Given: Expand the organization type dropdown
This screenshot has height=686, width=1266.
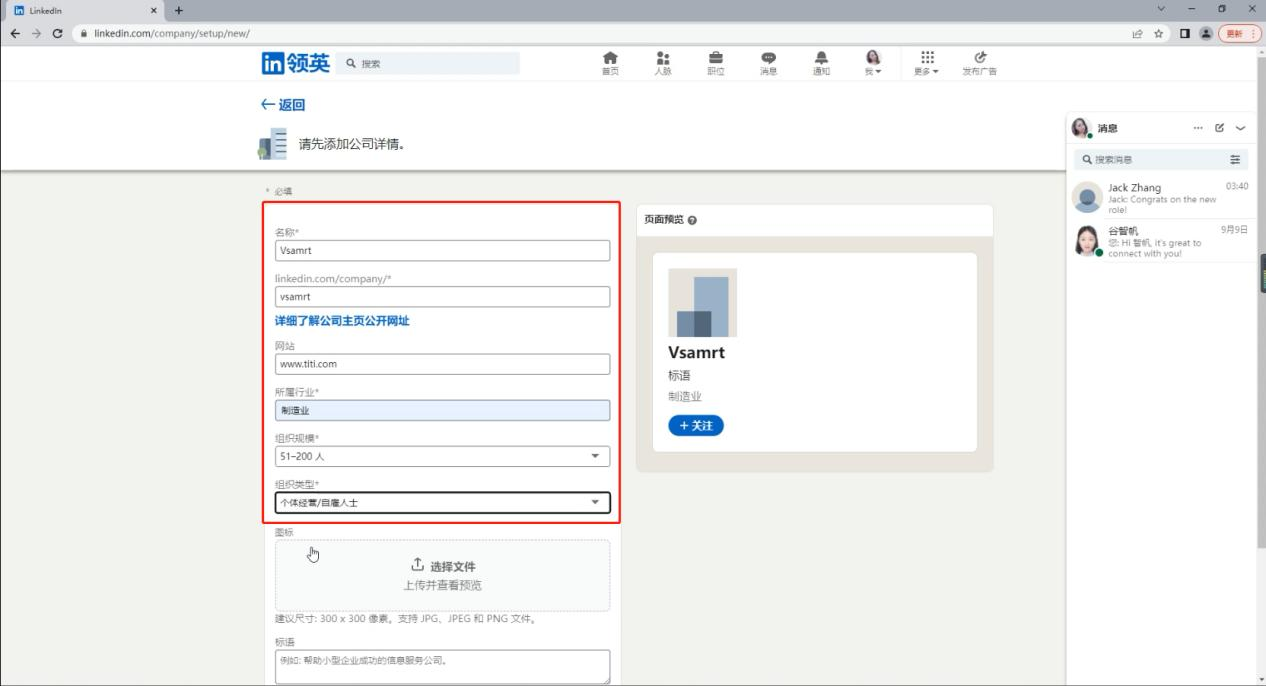Looking at the screenshot, I should pos(442,502).
